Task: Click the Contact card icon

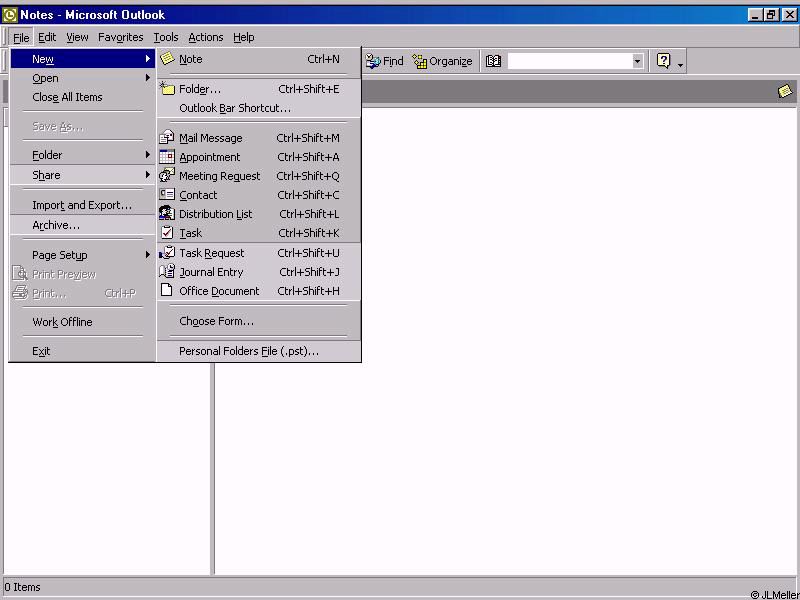Action: [x=167, y=195]
